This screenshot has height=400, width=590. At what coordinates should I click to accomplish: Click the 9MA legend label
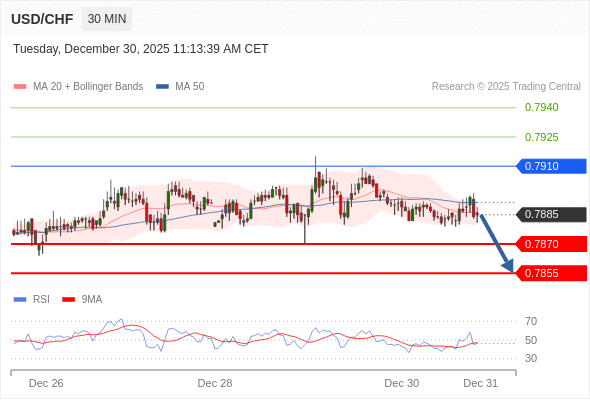[92, 300]
